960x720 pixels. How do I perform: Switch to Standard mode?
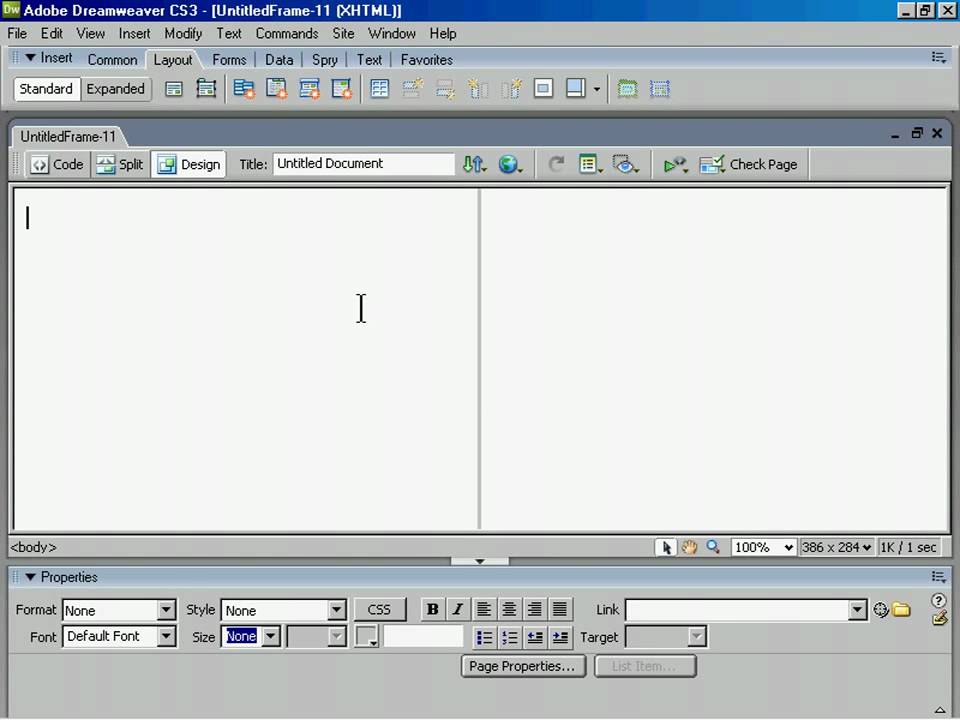[x=46, y=89]
